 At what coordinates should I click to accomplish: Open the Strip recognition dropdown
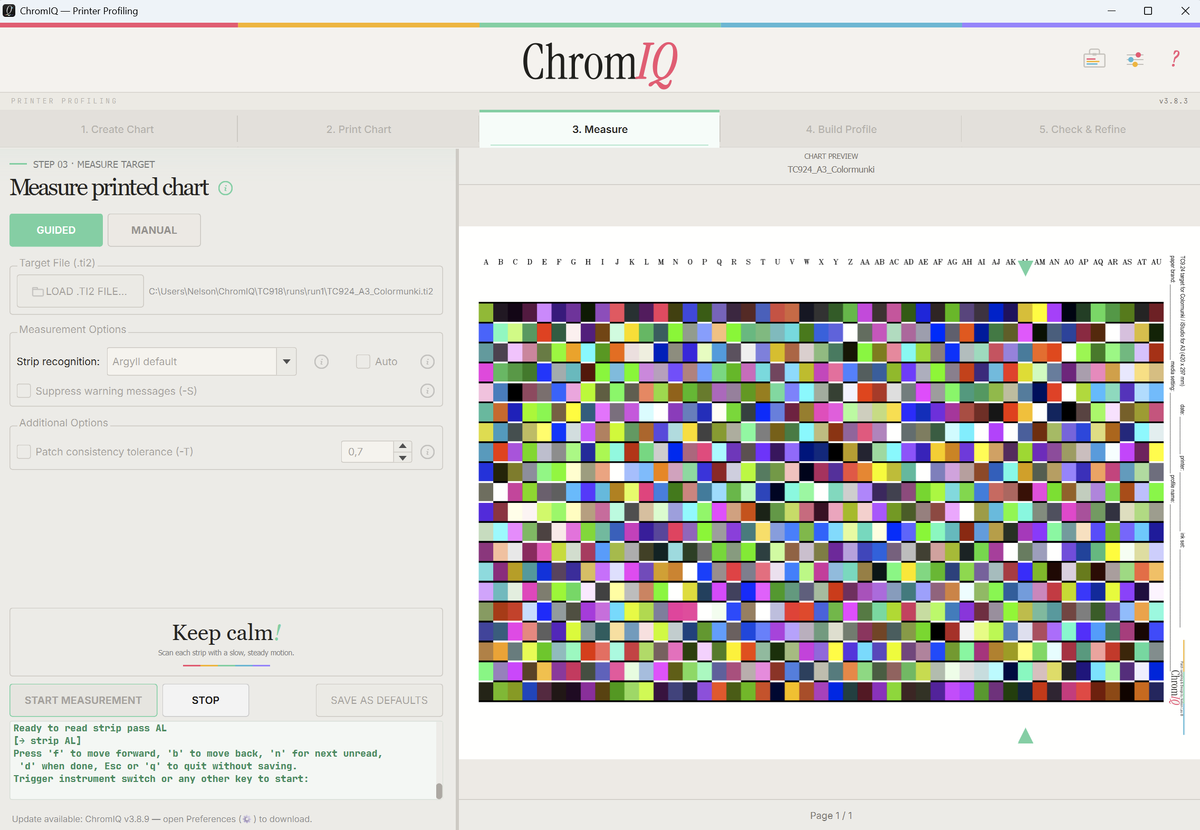point(203,361)
